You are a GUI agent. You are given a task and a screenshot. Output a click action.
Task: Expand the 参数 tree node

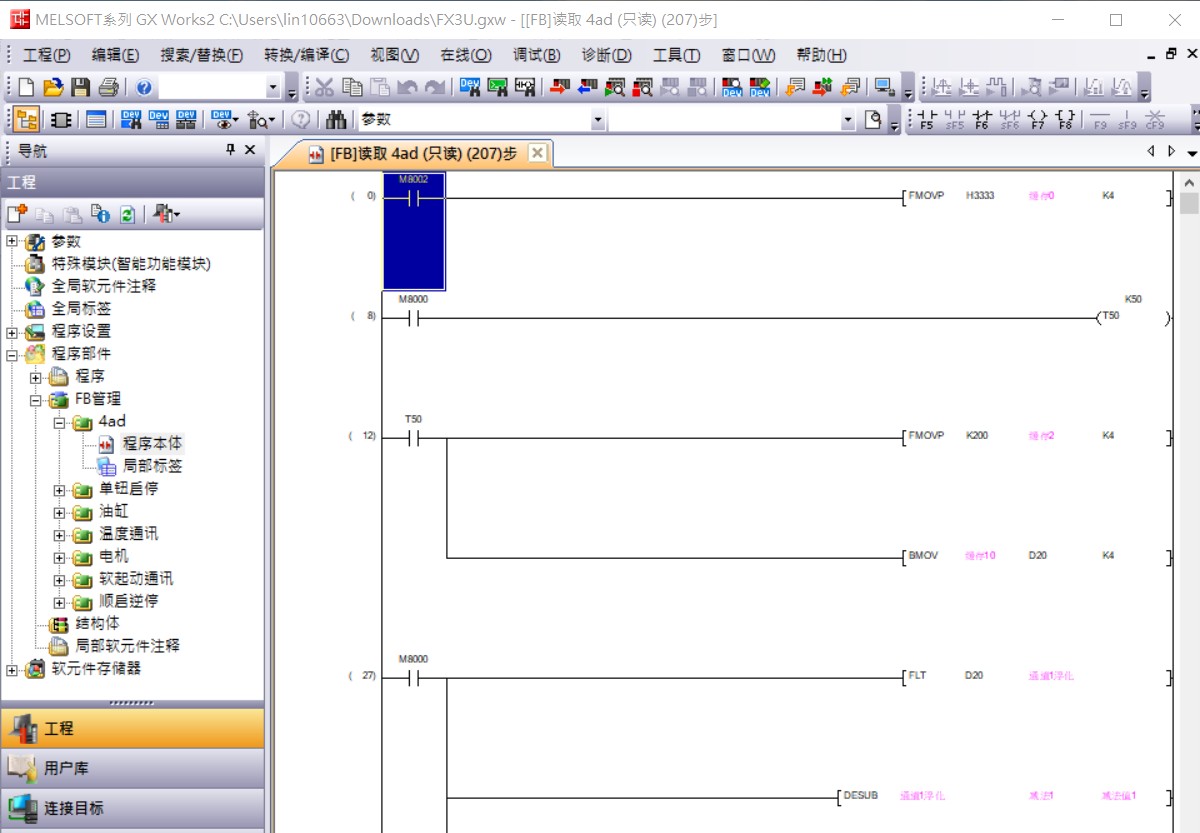coord(12,242)
